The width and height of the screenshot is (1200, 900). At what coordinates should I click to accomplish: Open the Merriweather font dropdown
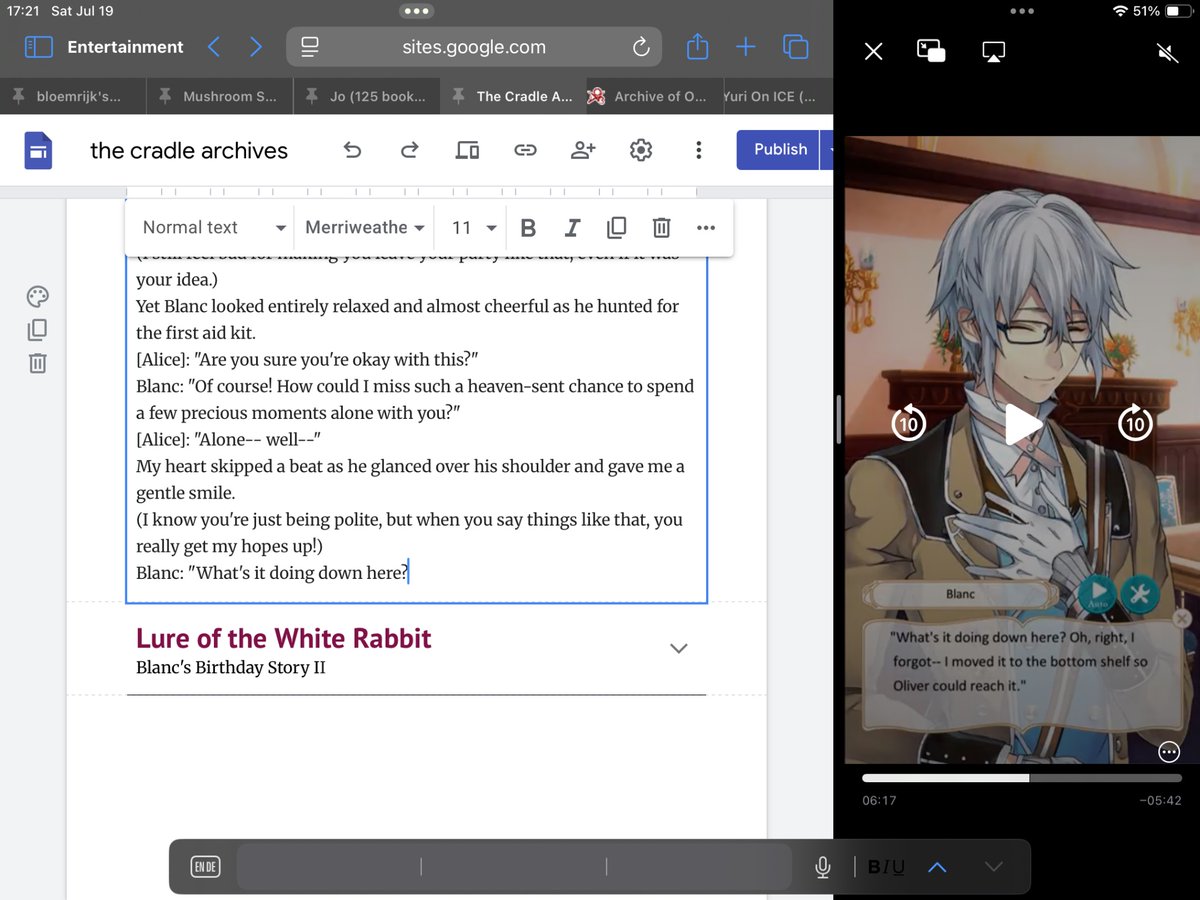pyautogui.click(x=365, y=228)
